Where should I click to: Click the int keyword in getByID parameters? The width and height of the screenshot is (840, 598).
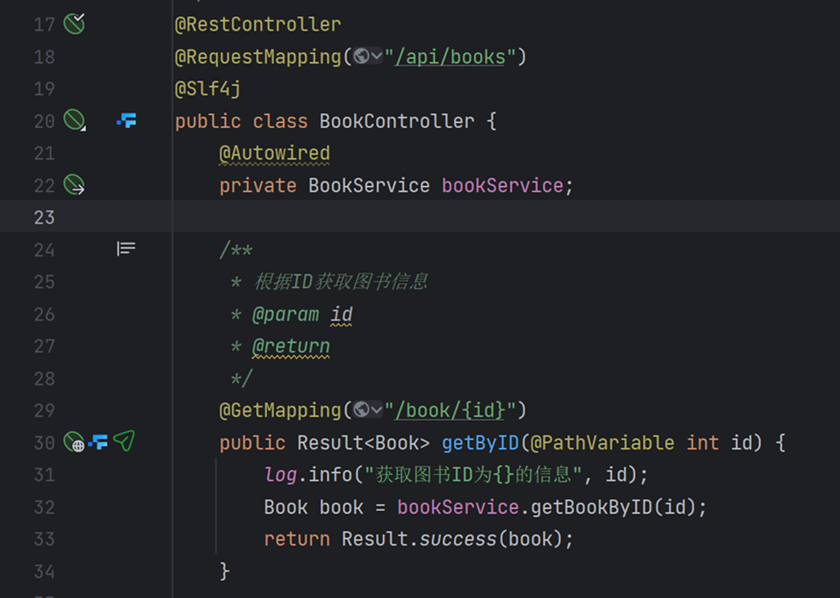click(x=702, y=443)
